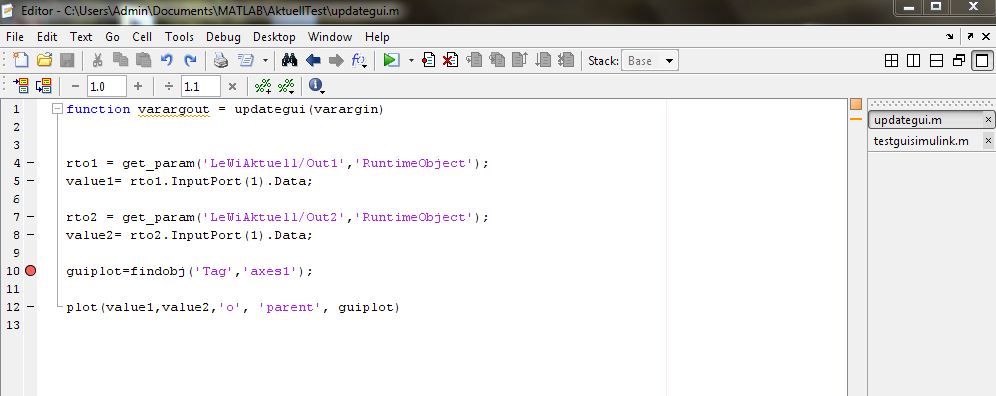Screen dimensions: 996x396
Task: Open a file with the folder icon
Action: (44, 60)
